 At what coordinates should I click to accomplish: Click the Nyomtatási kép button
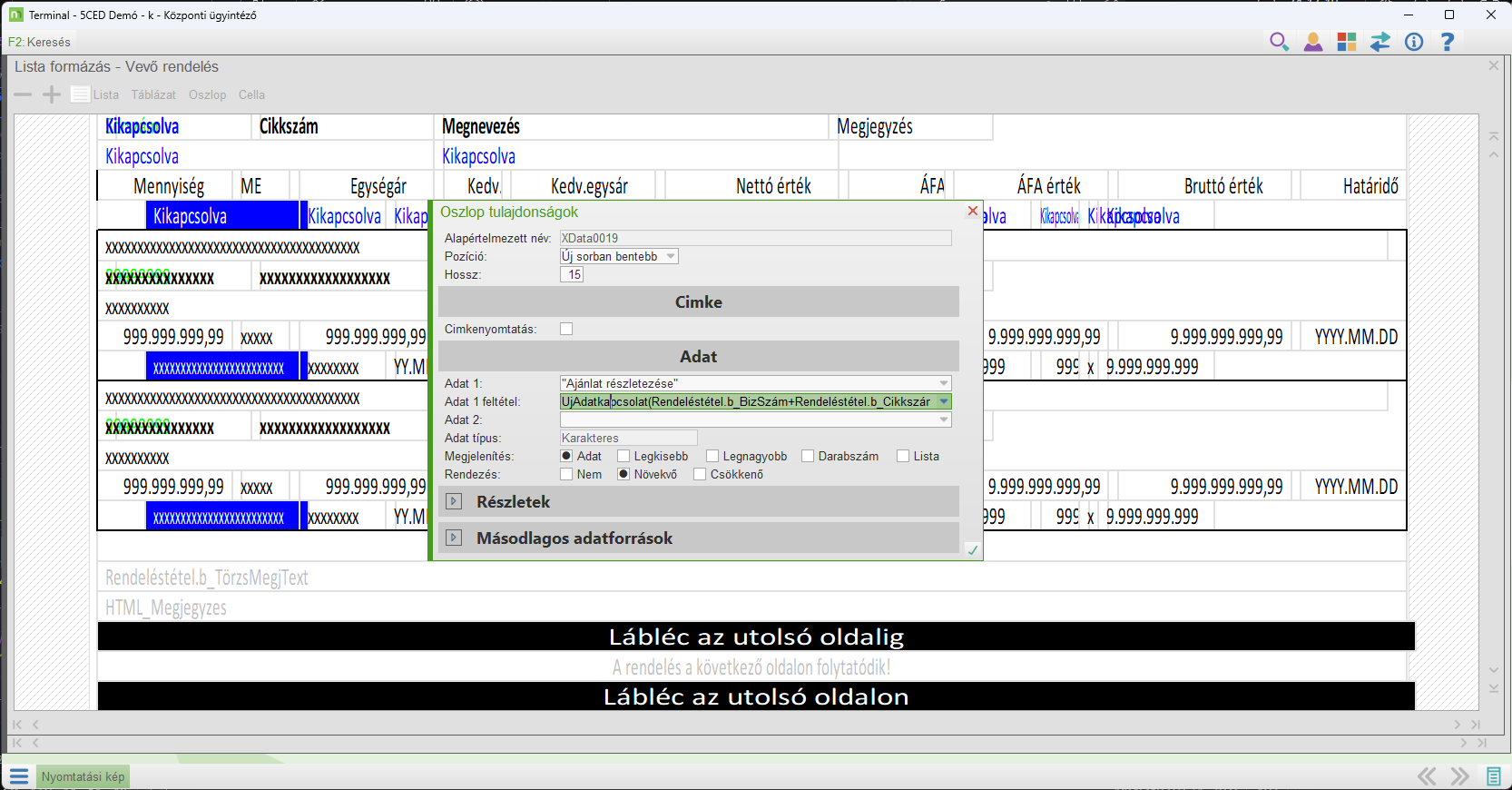[83, 776]
